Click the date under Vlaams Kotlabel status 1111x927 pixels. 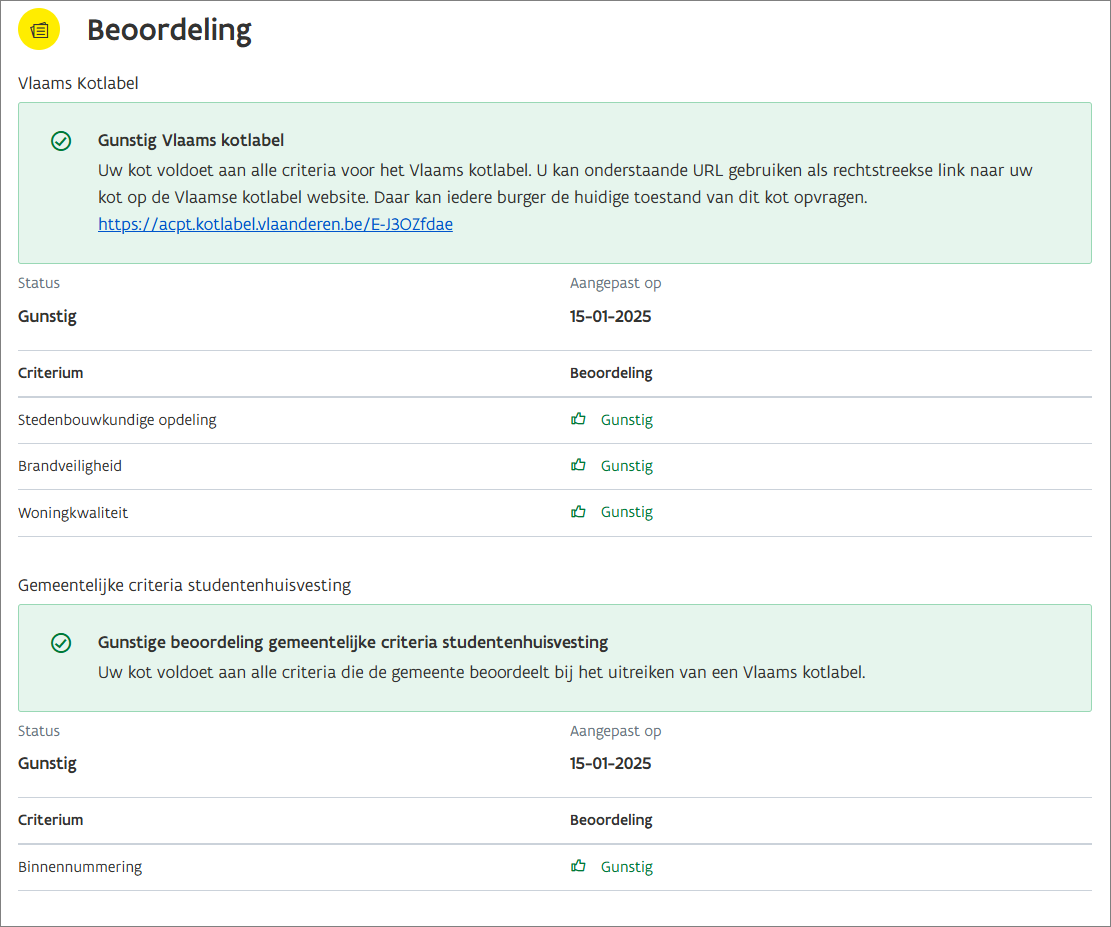click(610, 316)
